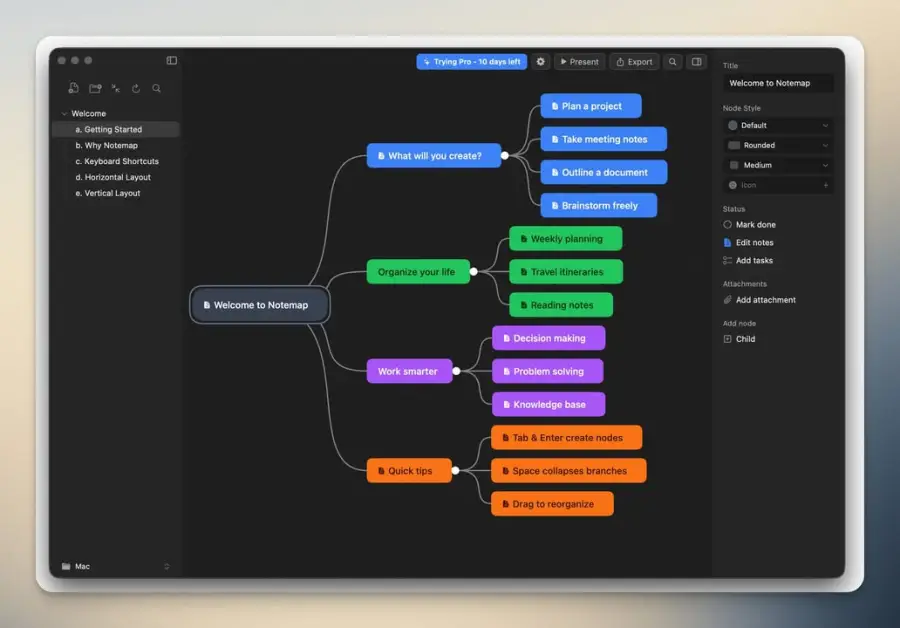Click the new folder icon in sidebar
This screenshot has width=900, height=628.
95,88
